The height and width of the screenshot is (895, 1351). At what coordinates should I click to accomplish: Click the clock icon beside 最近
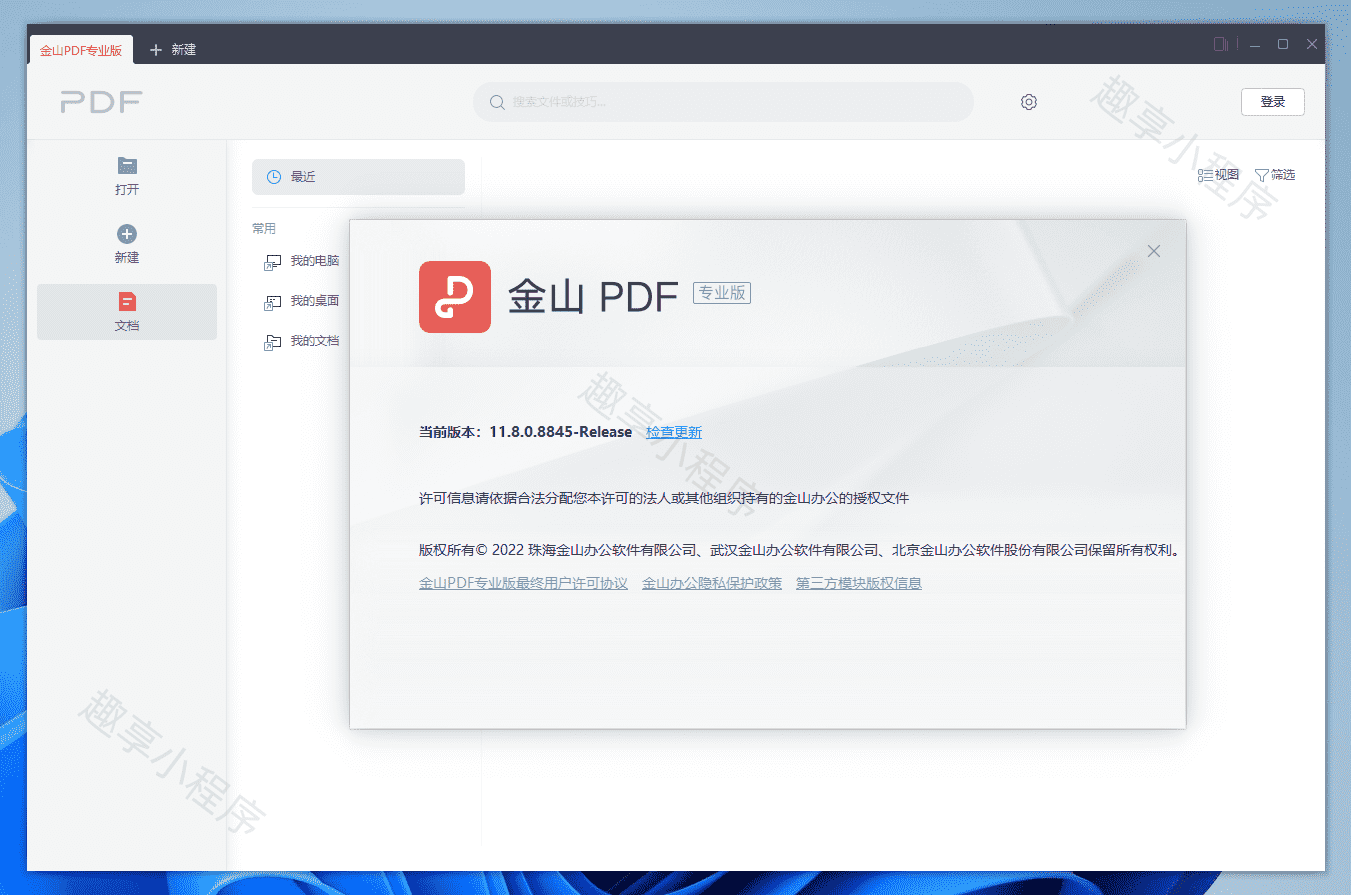click(x=274, y=177)
